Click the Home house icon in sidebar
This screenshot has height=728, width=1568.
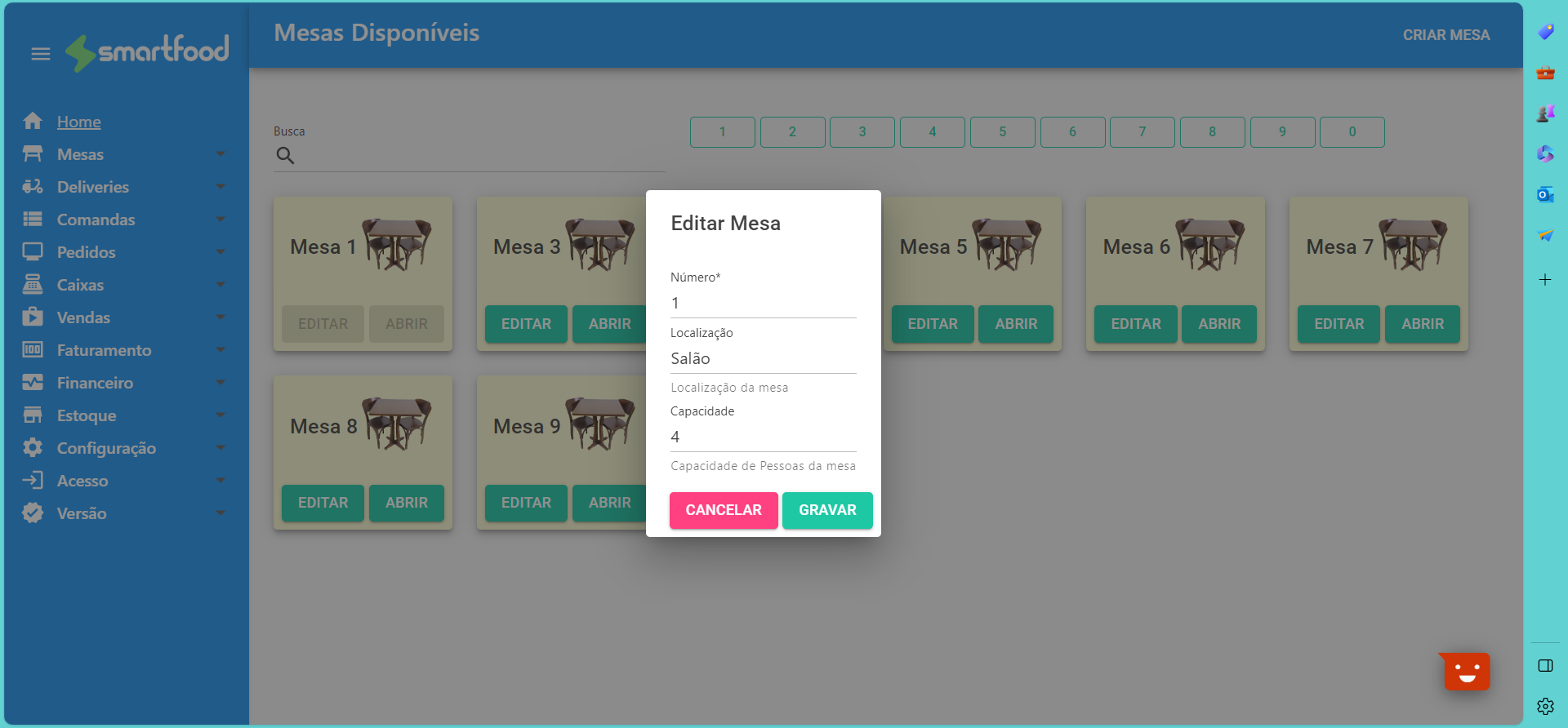[33, 122]
